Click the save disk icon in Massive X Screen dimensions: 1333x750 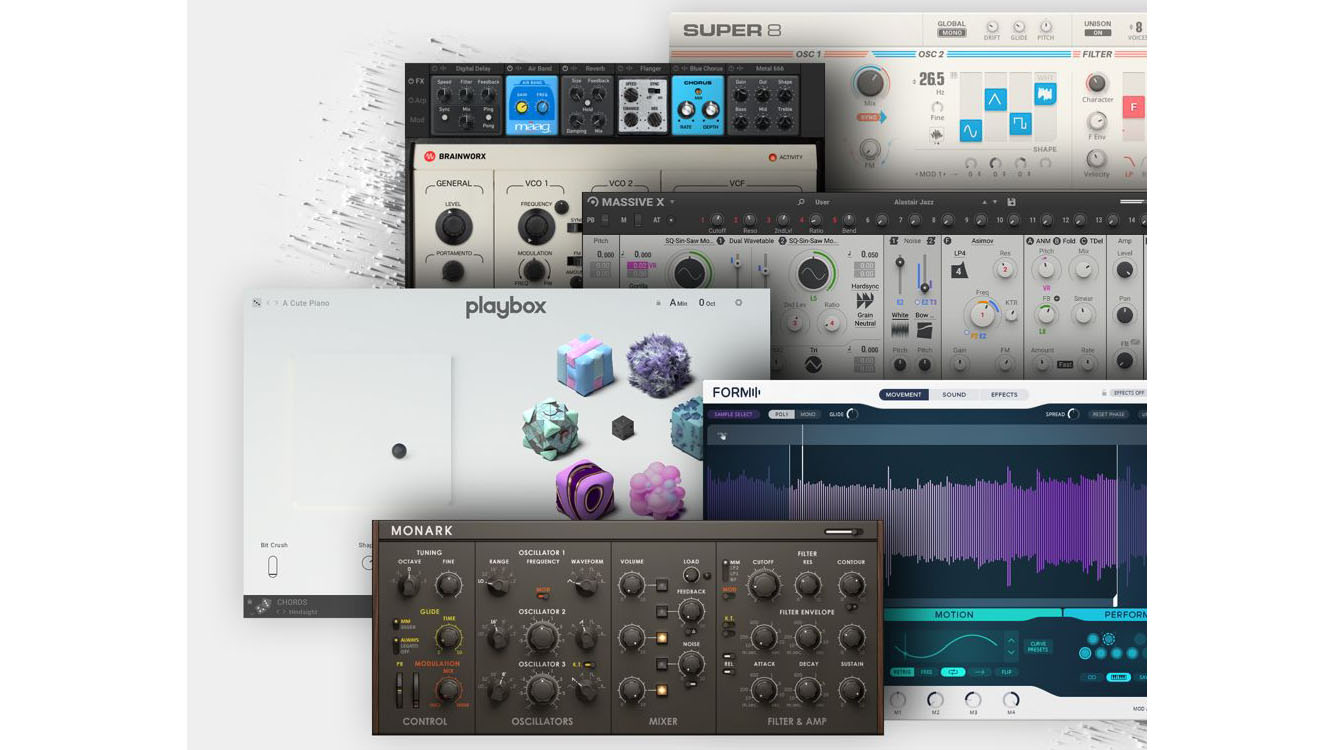pos(1012,202)
